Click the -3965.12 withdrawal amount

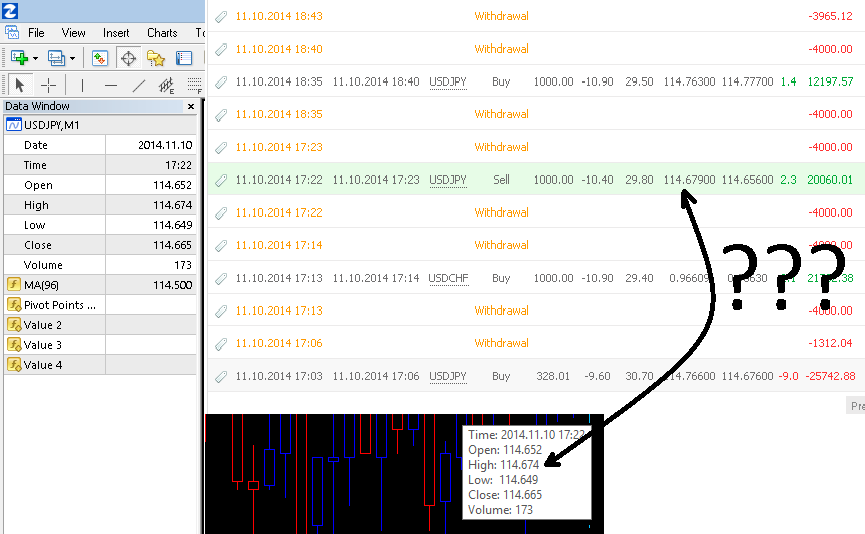[830, 16]
